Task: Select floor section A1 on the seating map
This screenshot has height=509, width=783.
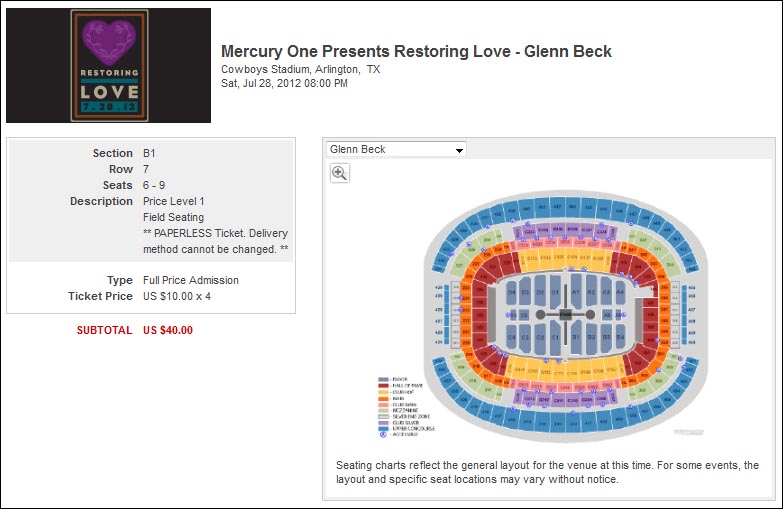Action: tap(575, 292)
